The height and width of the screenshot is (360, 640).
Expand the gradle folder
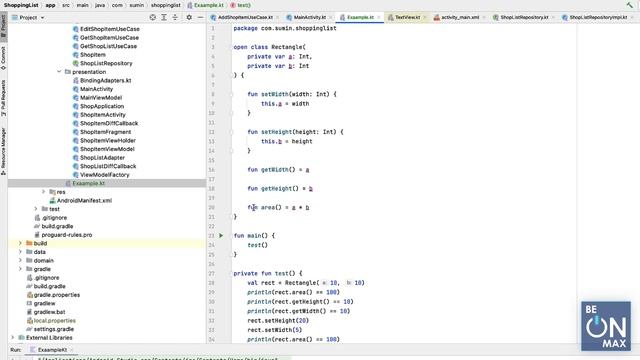[20, 269]
